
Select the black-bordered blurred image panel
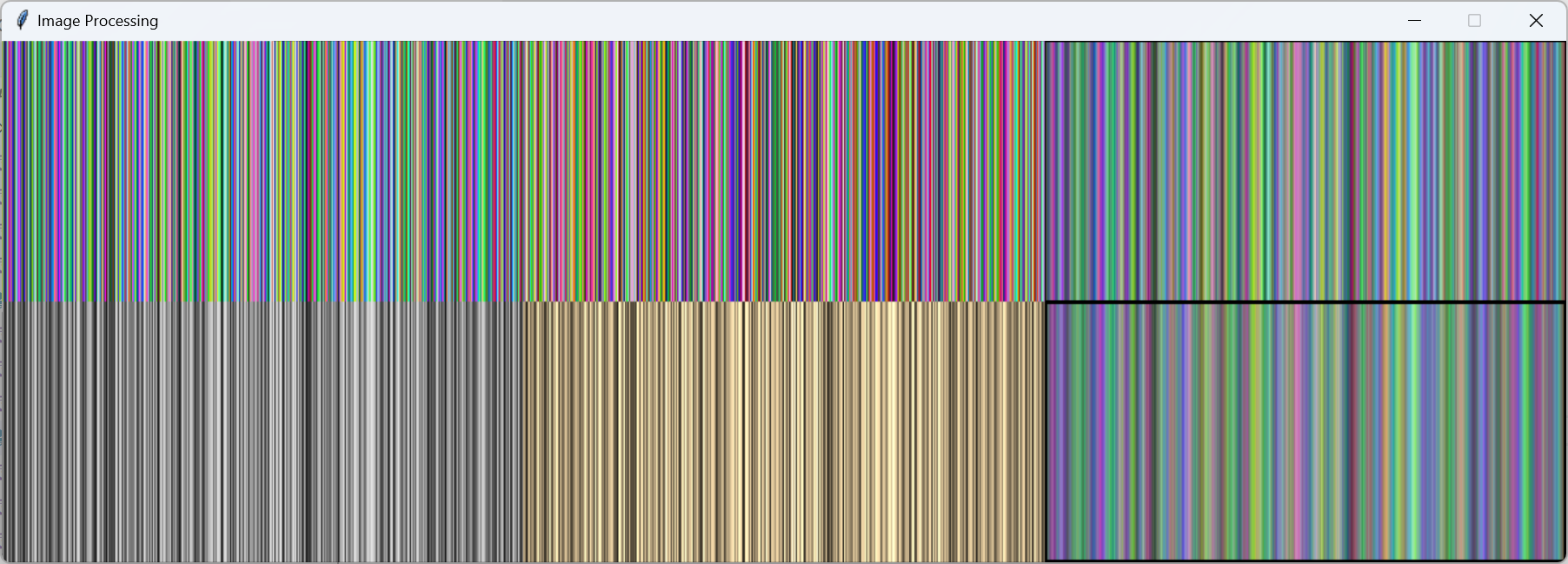pyautogui.click(x=1305, y=432)
